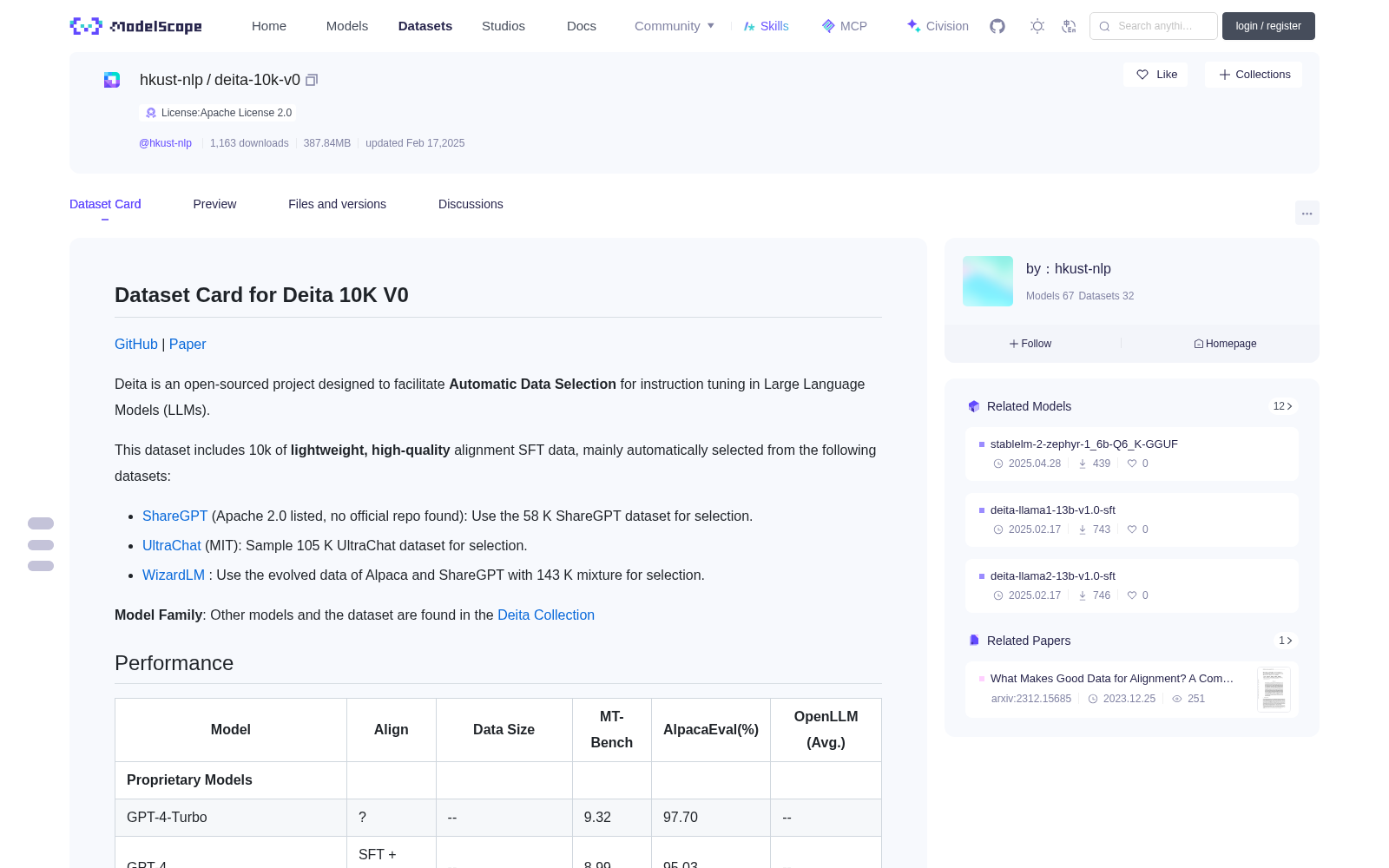Image resolution: width=1389 pixels, height=868 pixels.
Task: Navigate to Datasets in top menu
Action: point(425,26)
